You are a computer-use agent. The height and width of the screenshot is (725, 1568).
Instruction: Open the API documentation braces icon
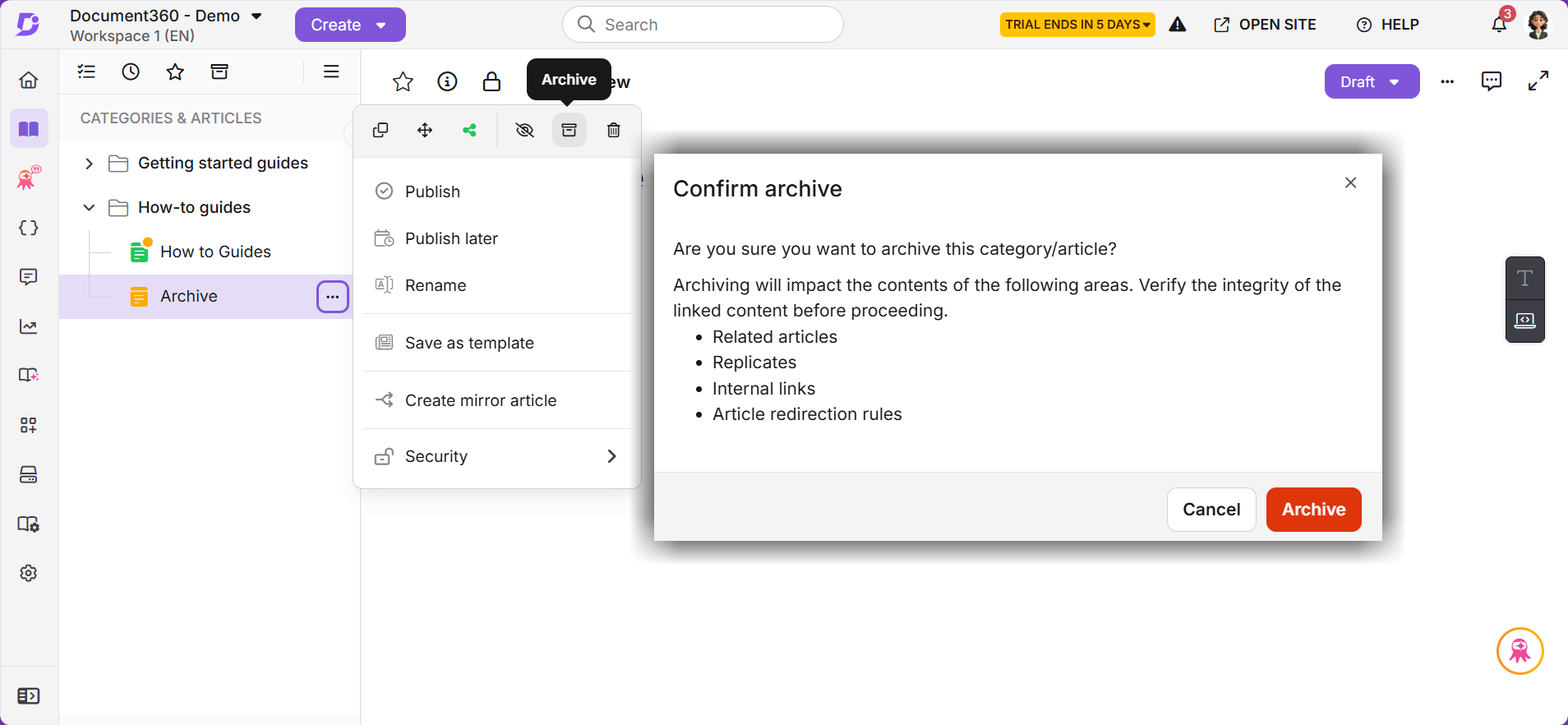point(29,228)
